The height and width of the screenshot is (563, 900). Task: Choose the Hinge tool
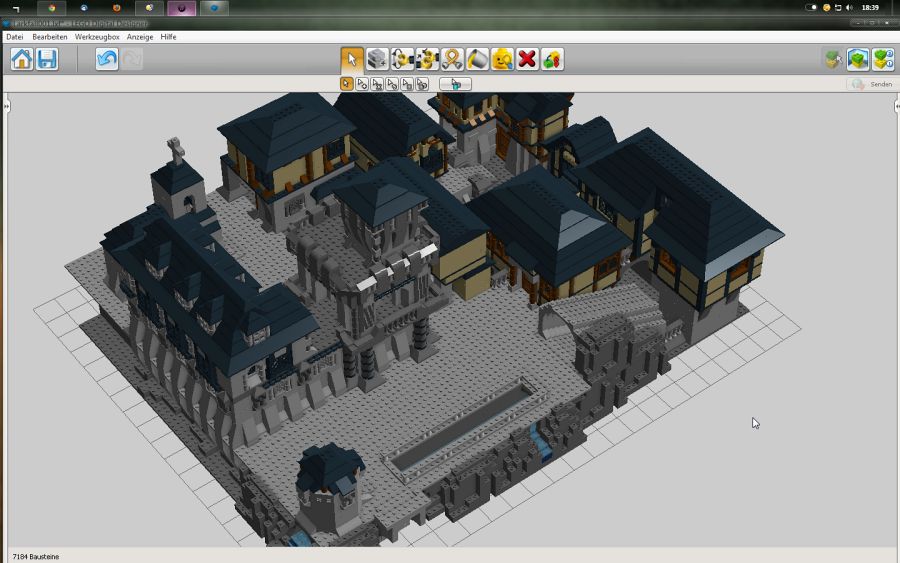402,59
